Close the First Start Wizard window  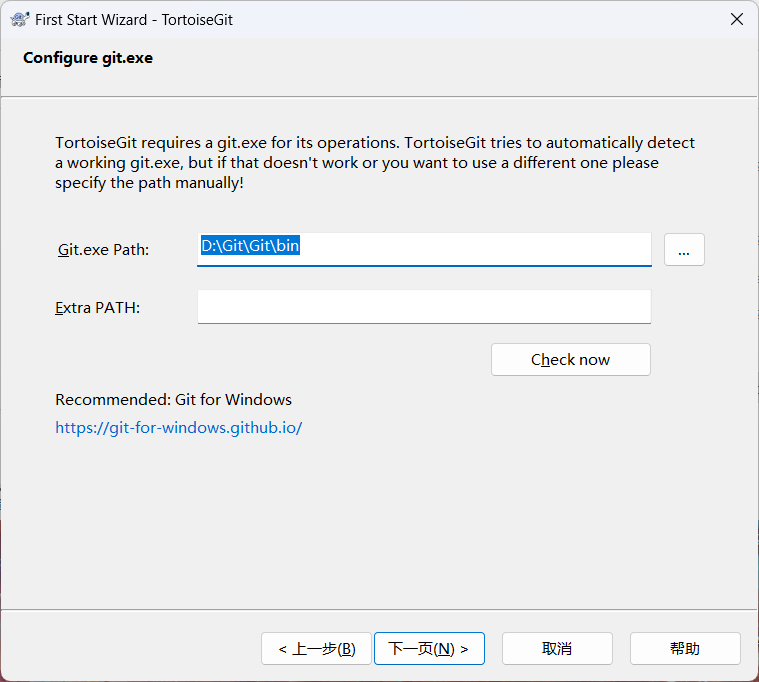click(737, 19)
